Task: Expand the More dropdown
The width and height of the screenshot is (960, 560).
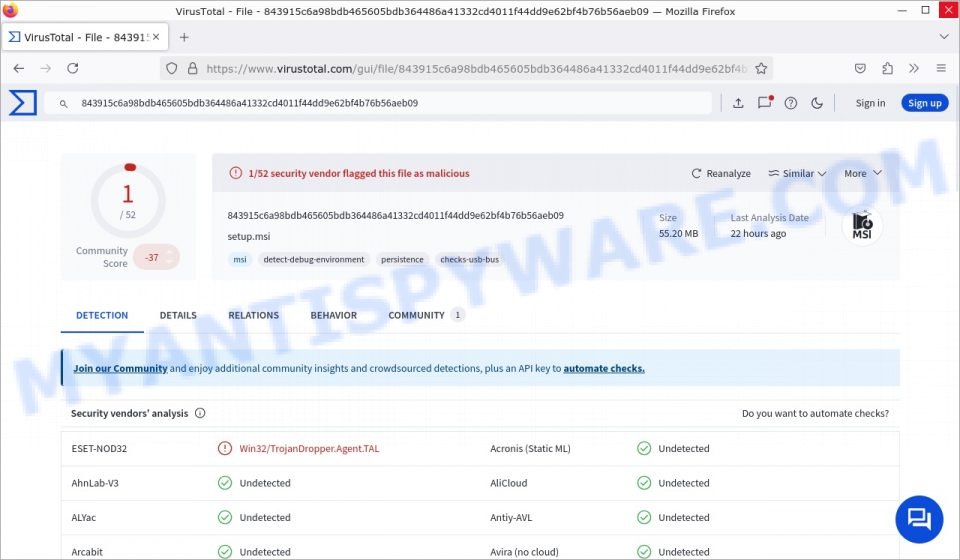Action: click(x=863, y=174)
